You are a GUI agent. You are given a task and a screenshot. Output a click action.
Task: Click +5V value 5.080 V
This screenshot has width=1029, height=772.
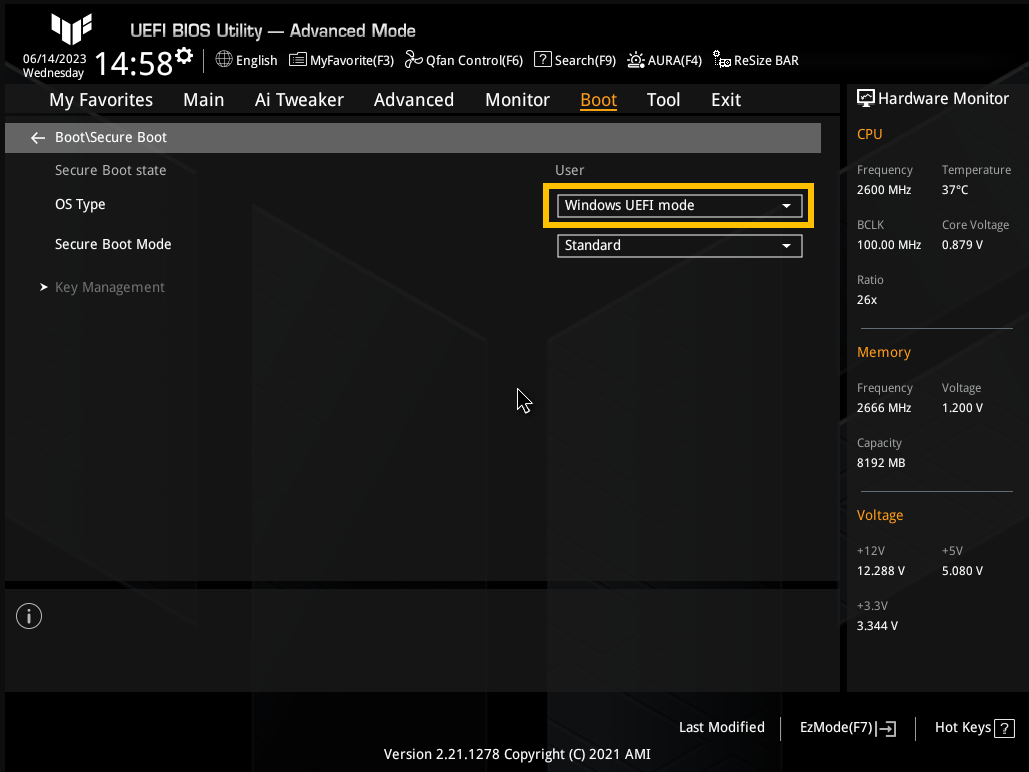(962, 570)
